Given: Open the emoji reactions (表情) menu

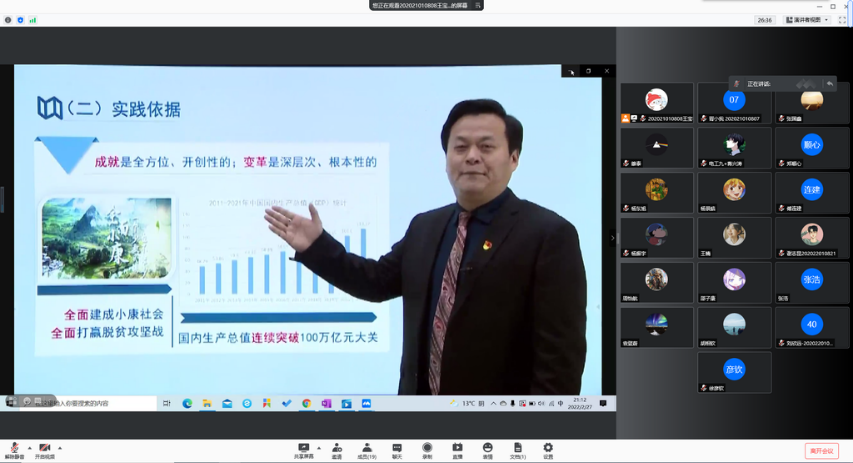Looking at the screenshot, I should [487, 450].
